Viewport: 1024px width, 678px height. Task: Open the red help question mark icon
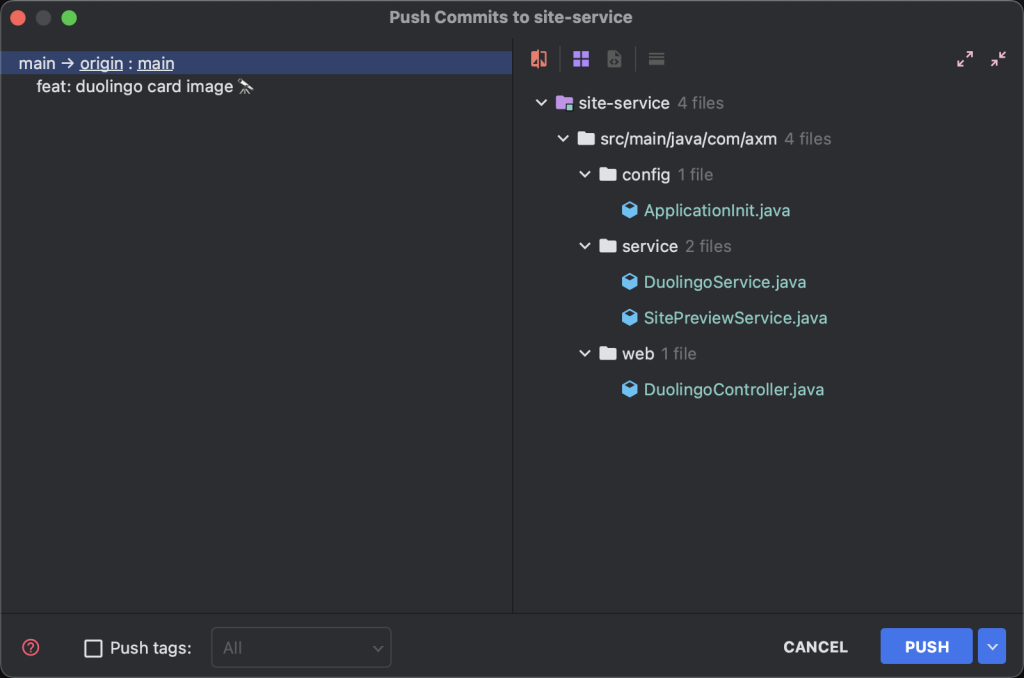[31, 647]
